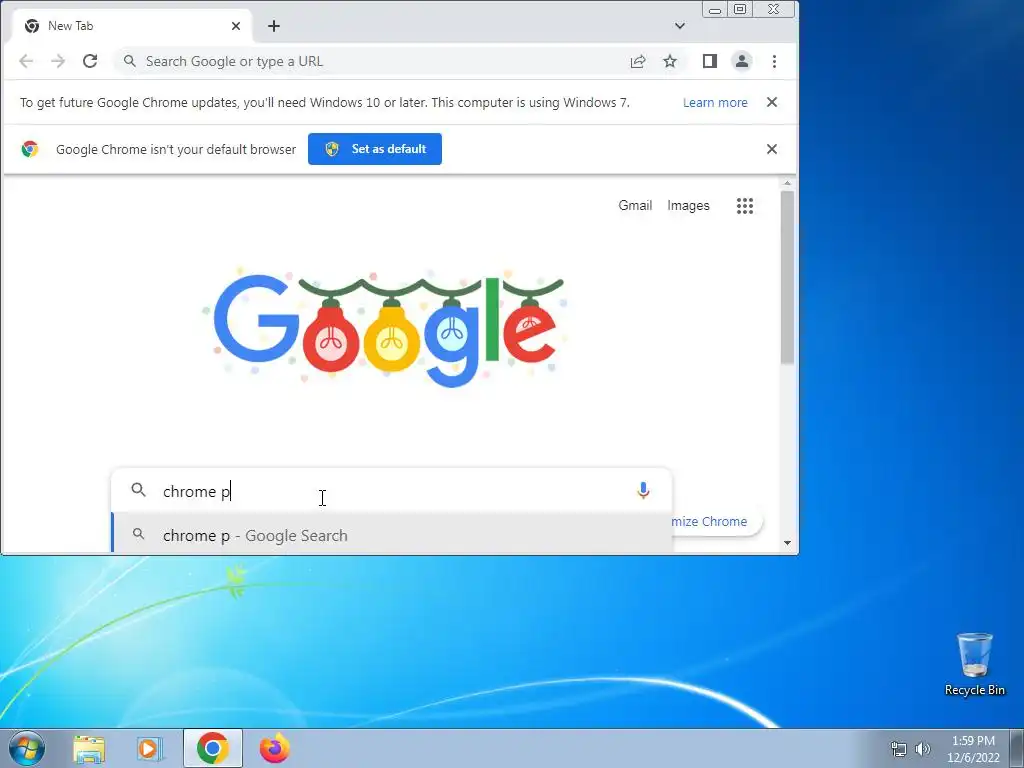Dismiss the default browser infobar
This screenshot has height=768, width=1024.
coord(772,149)
